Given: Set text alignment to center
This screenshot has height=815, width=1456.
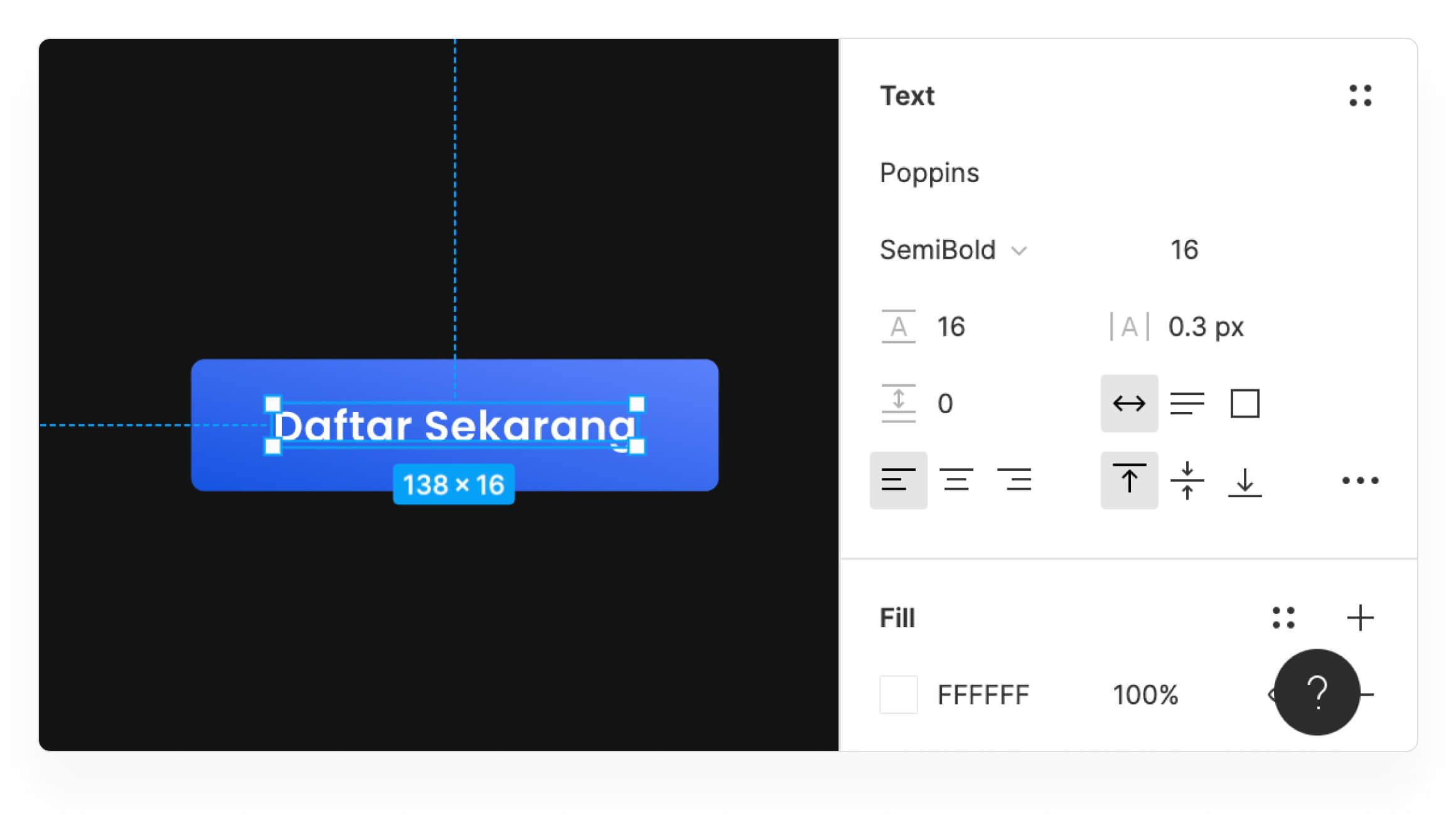Looking at the screenshot, I should pos(956,480).
